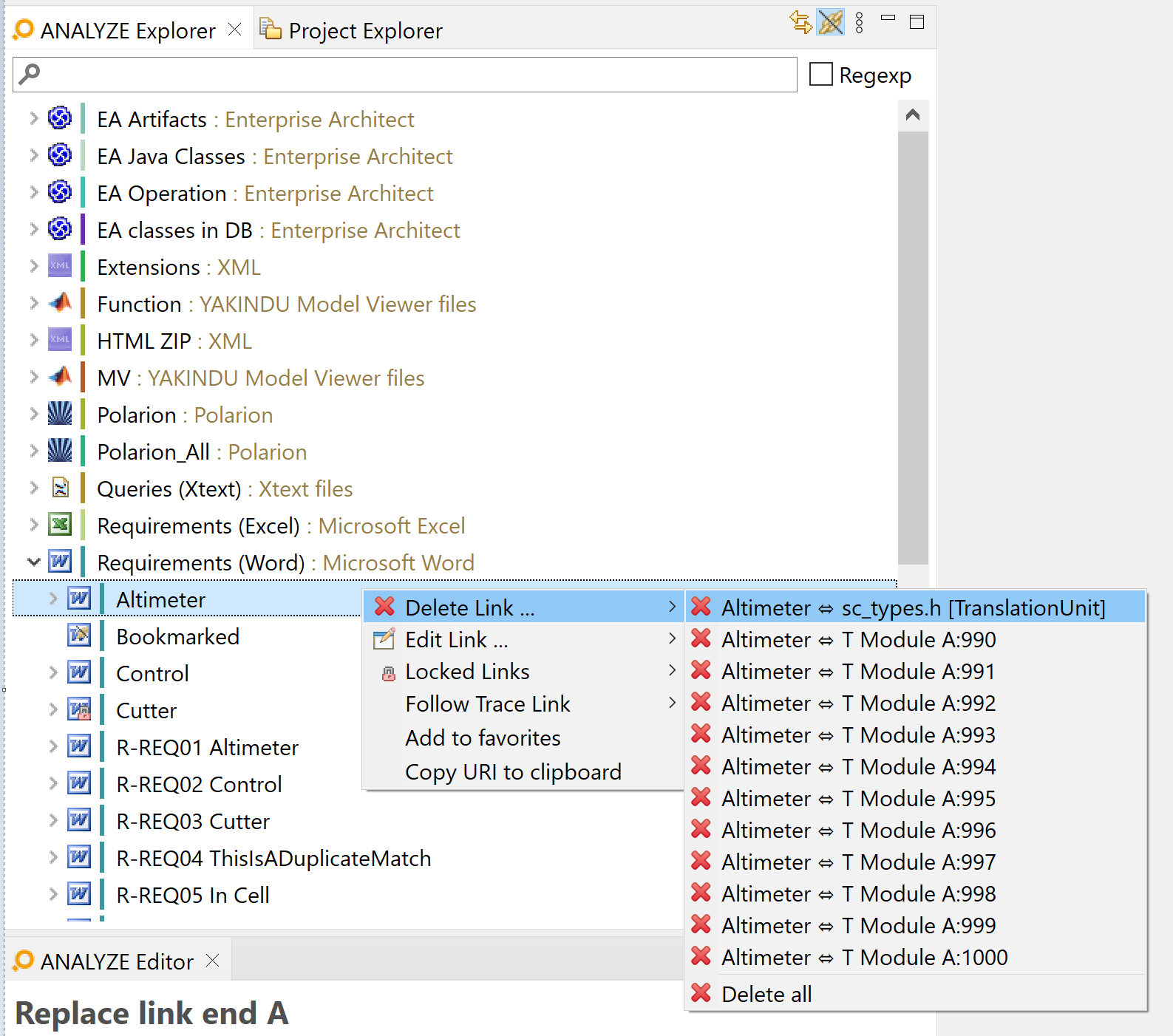
Task: Select the R-REQ03 Cutter item
Action: click(193, 822)
